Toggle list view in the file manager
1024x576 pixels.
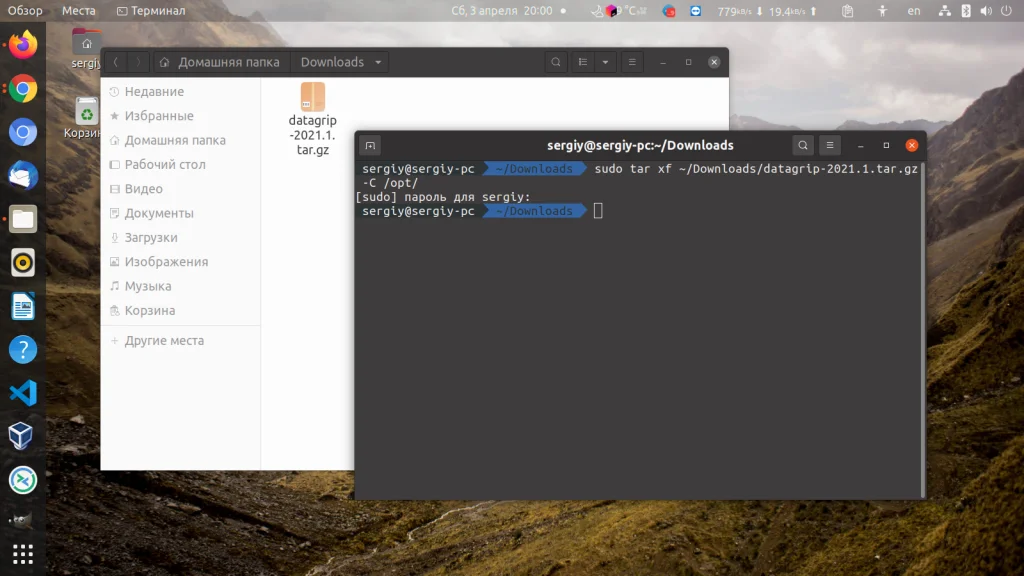pyautogui.click(x=582, y=61)
